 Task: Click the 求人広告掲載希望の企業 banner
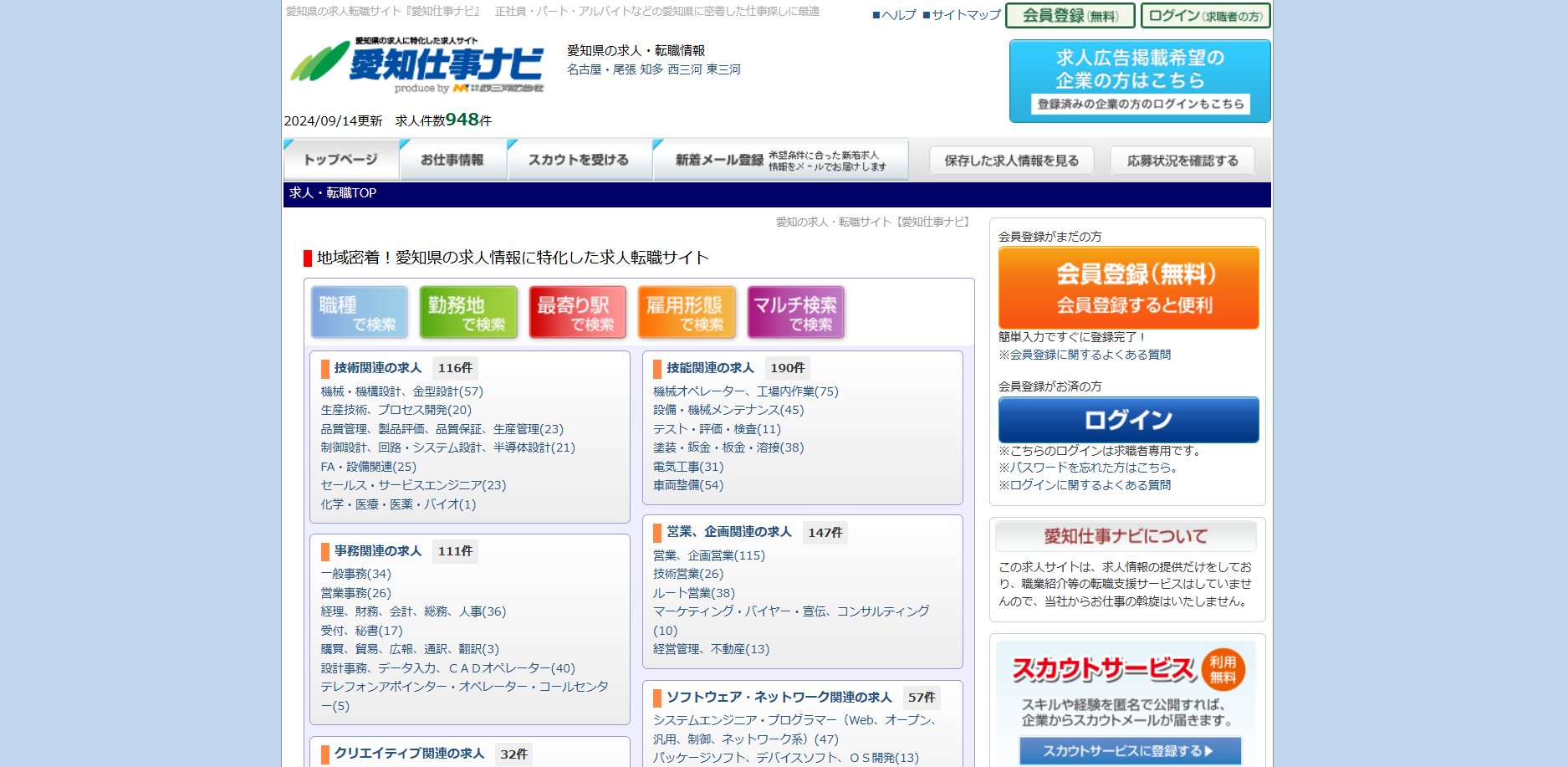click(1140, 81)
